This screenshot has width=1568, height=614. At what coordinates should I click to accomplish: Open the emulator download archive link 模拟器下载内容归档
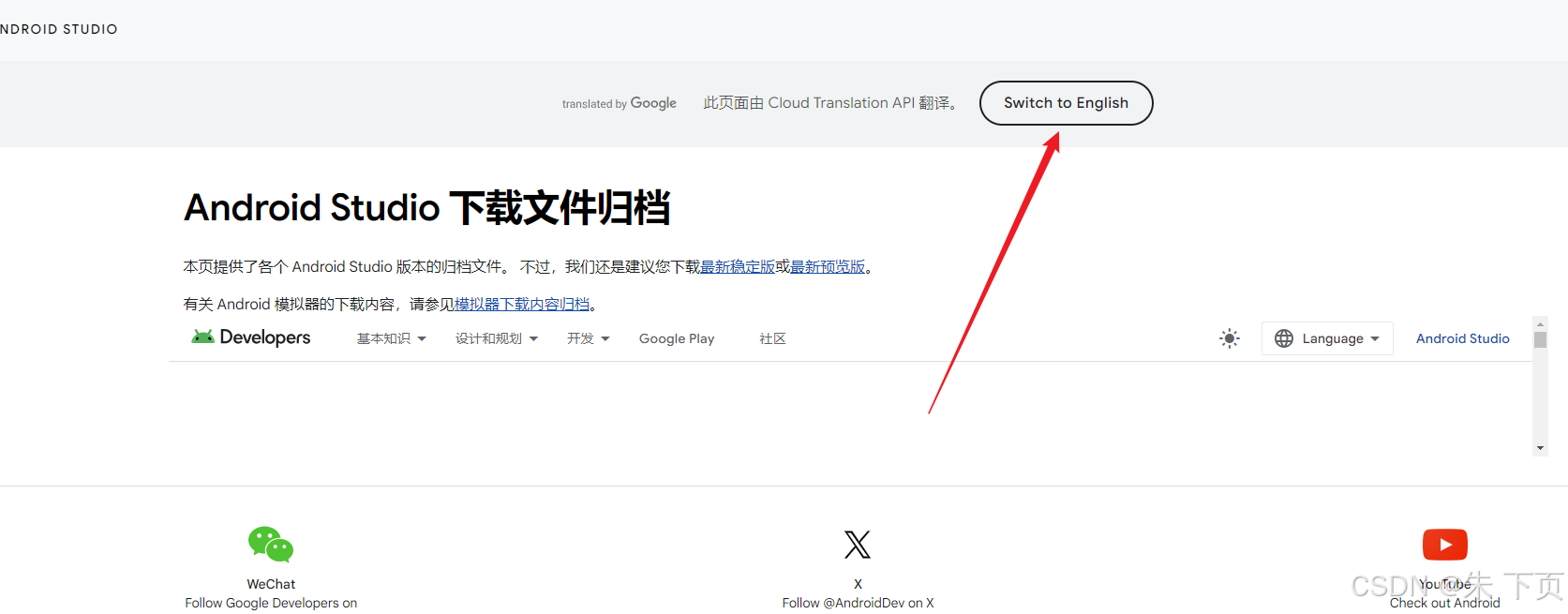522,305
